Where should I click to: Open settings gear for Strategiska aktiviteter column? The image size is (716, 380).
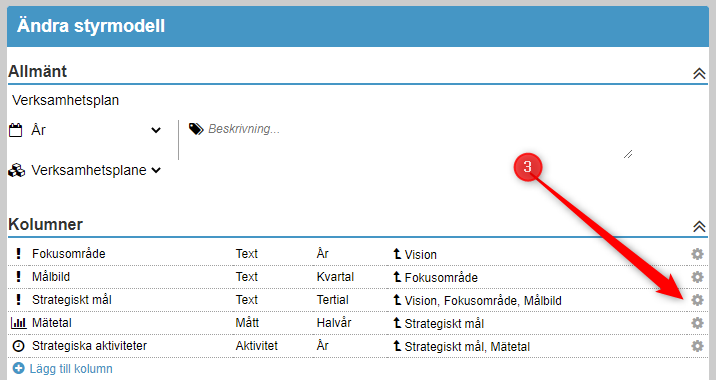tap(697, 346)
